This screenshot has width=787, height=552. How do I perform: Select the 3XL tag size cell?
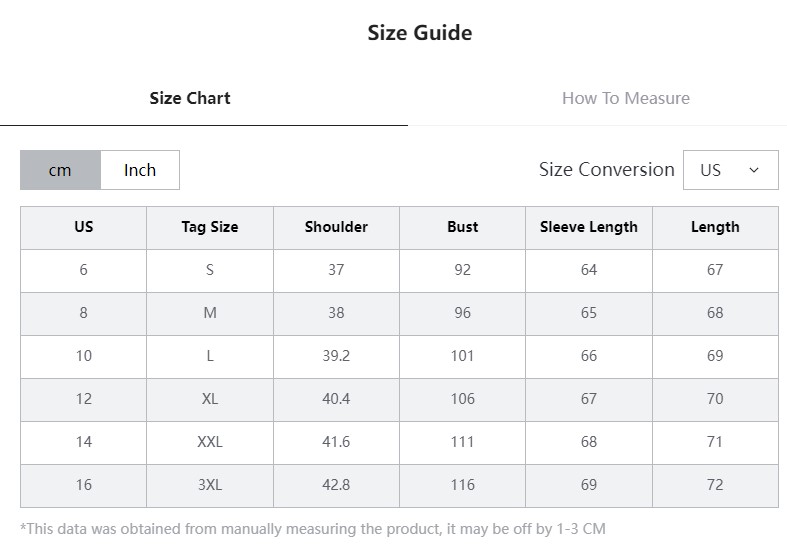210,485
